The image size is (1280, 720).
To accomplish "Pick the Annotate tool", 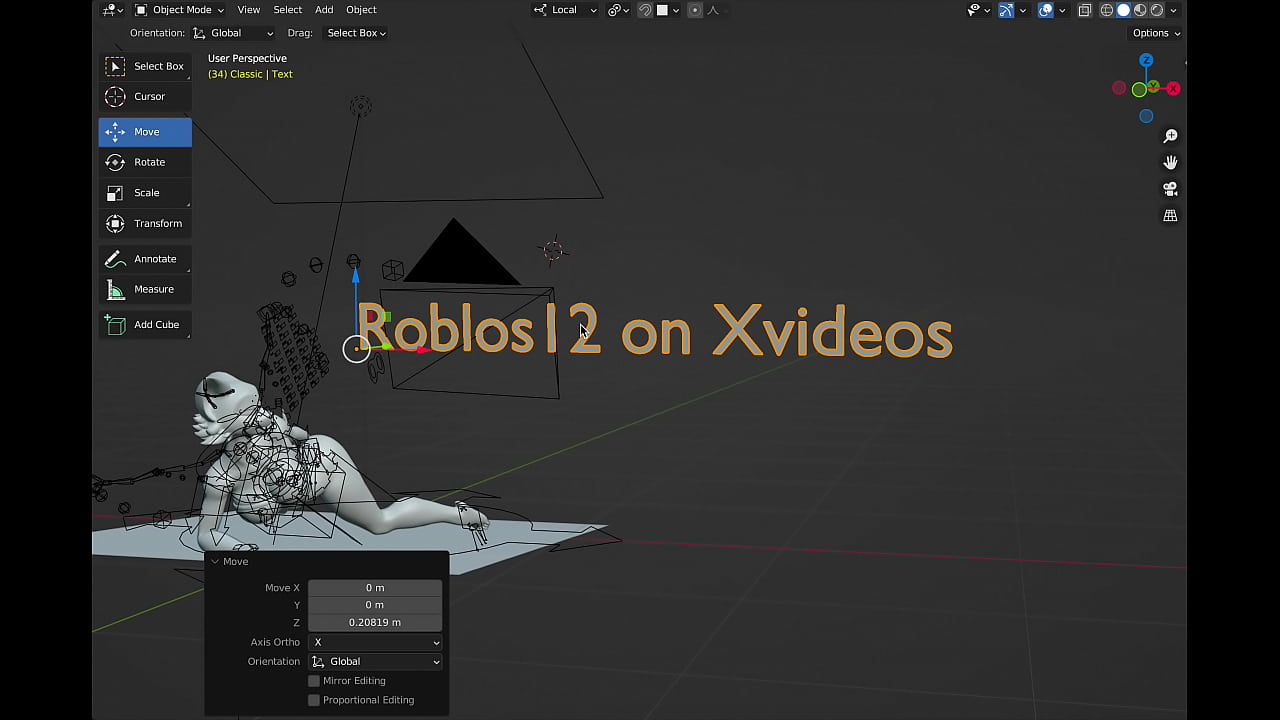I will (145, 259).
